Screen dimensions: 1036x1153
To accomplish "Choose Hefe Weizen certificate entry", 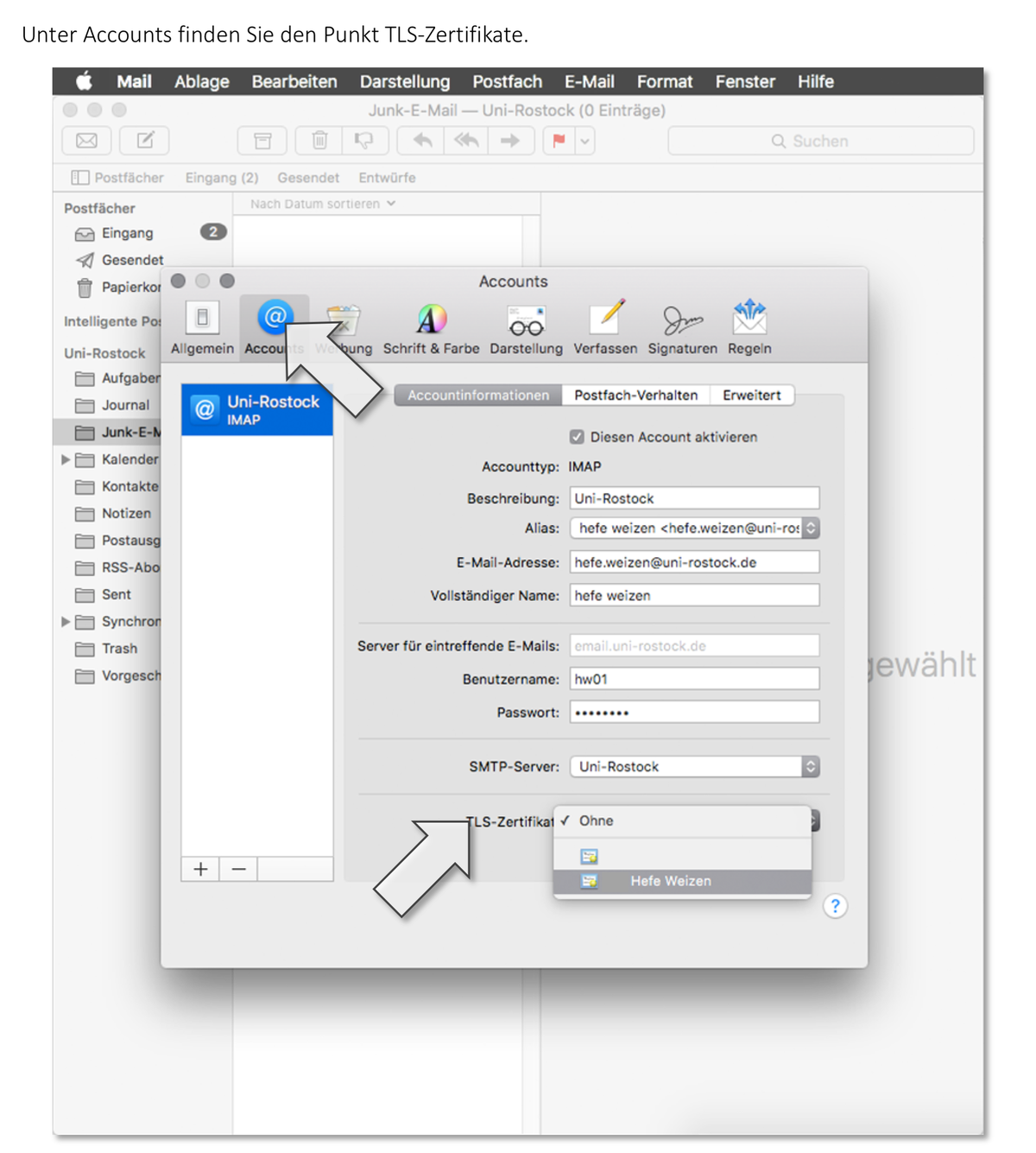I will coord(682,881).
